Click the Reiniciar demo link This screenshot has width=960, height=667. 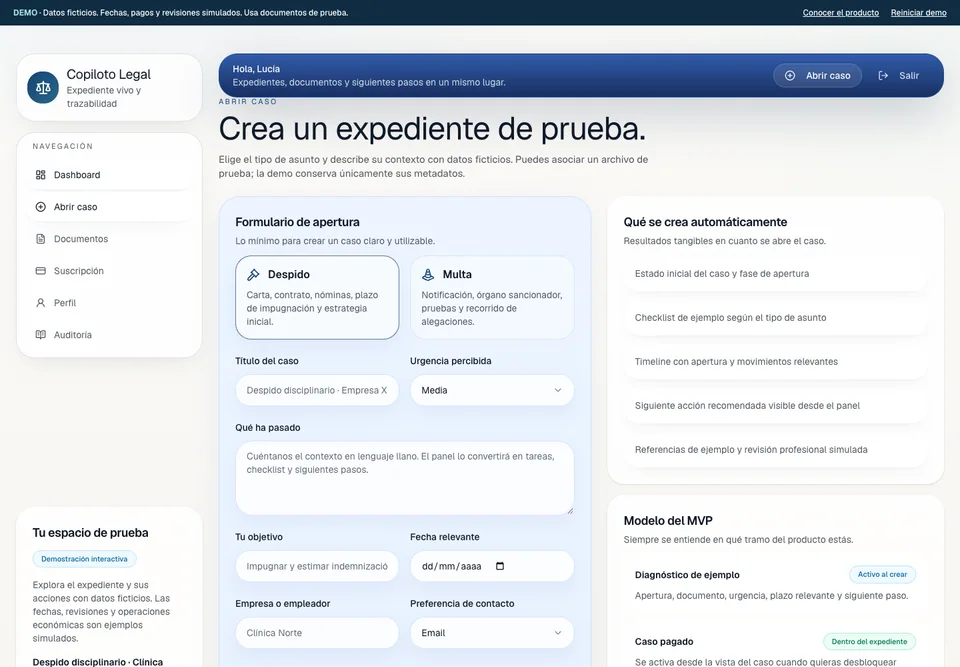coord(918,12)
